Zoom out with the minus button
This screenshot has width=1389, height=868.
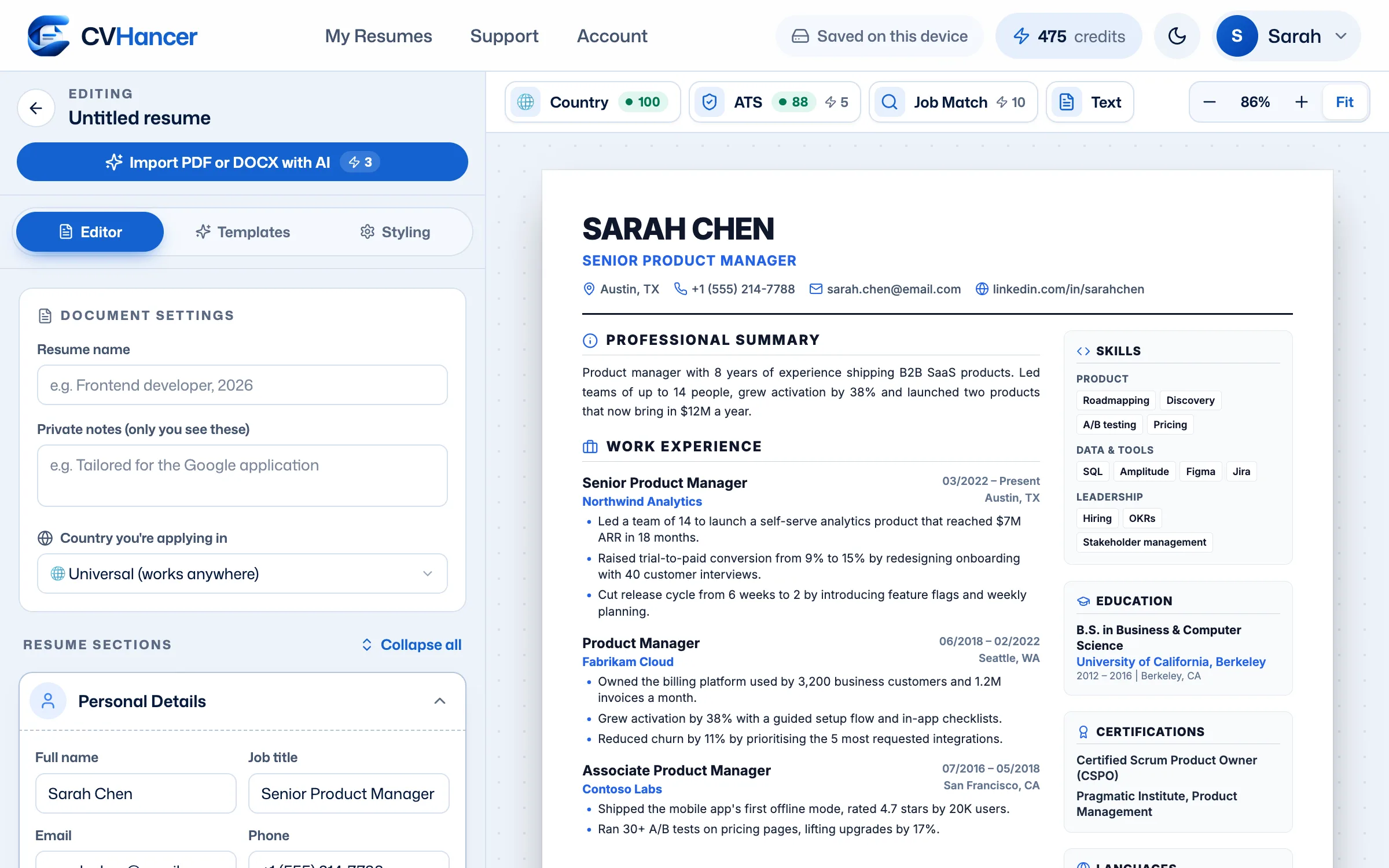[1209, 102]
